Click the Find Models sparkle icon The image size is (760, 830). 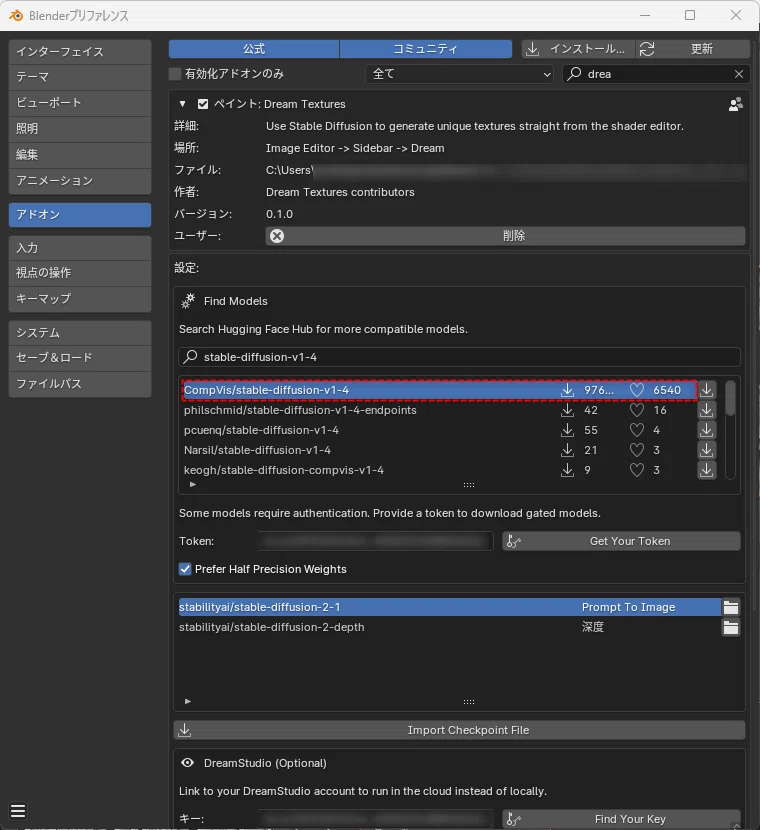tap(188, 301)
